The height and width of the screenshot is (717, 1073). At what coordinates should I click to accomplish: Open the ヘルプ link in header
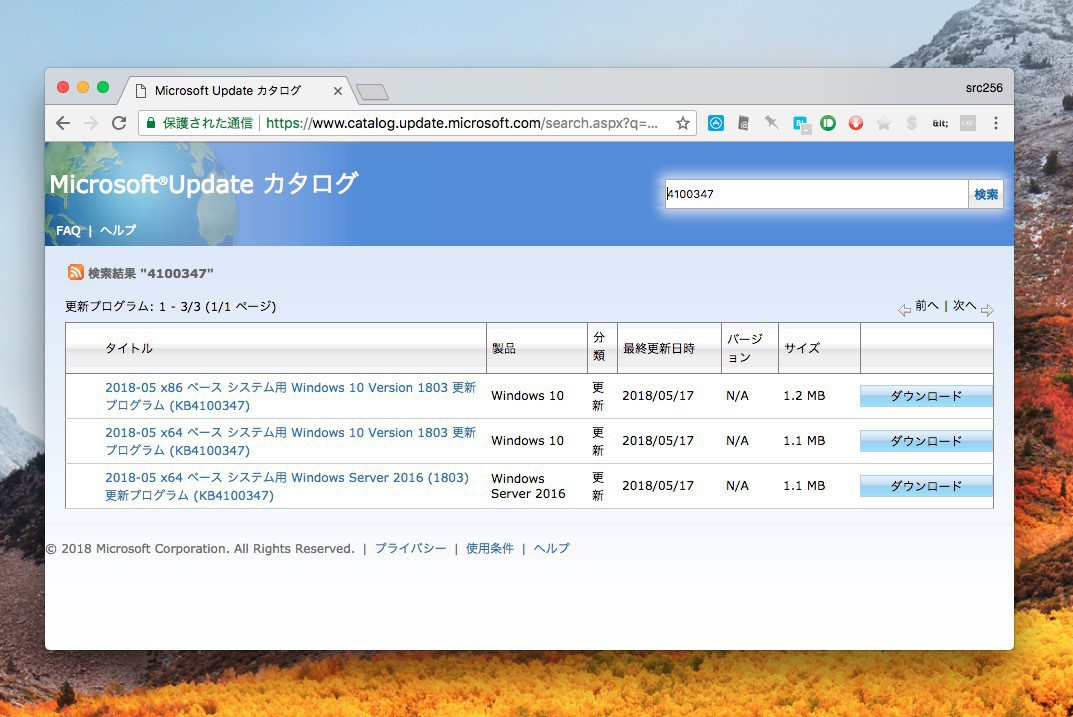(x=118, y=231)
